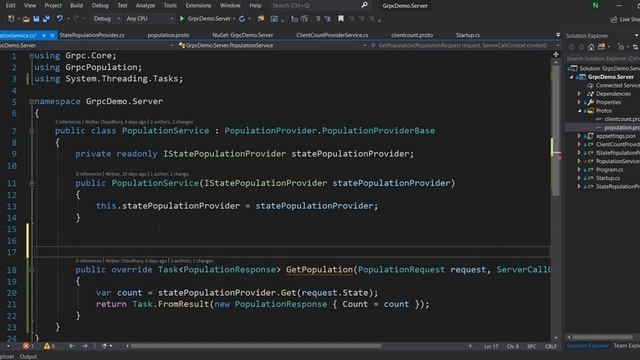The width and height of the screenshot is (640, 360).
Task: Click the Save All toolbar icon
Action: [x=47, y=19]
